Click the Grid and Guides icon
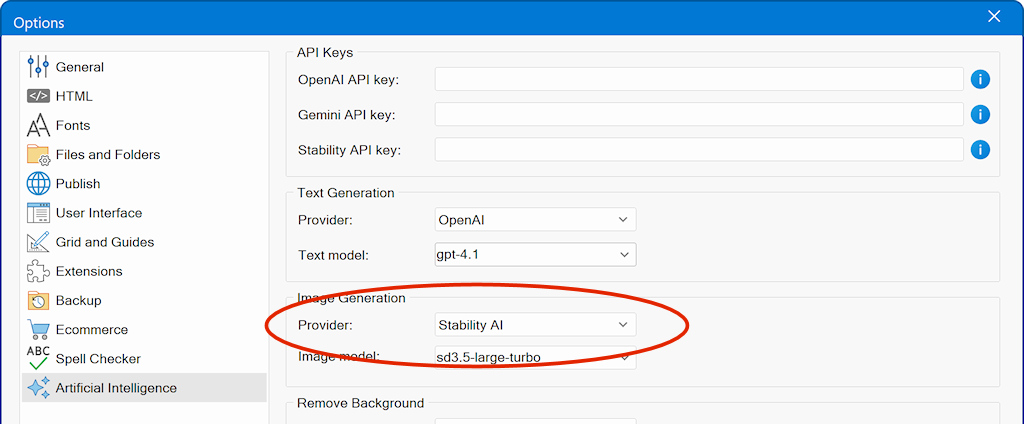The image size is (1024, 424). click(x=38, y=242)
